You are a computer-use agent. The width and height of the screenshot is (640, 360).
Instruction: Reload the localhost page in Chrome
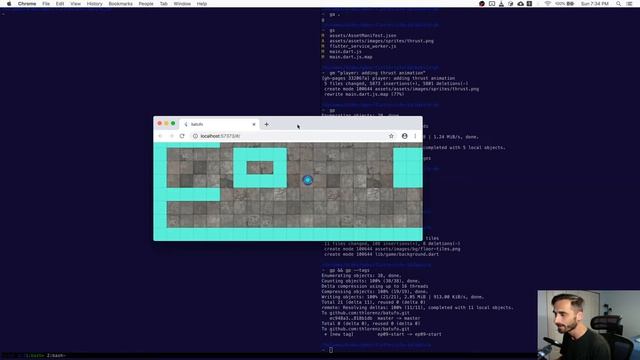(x=182, y=136)
